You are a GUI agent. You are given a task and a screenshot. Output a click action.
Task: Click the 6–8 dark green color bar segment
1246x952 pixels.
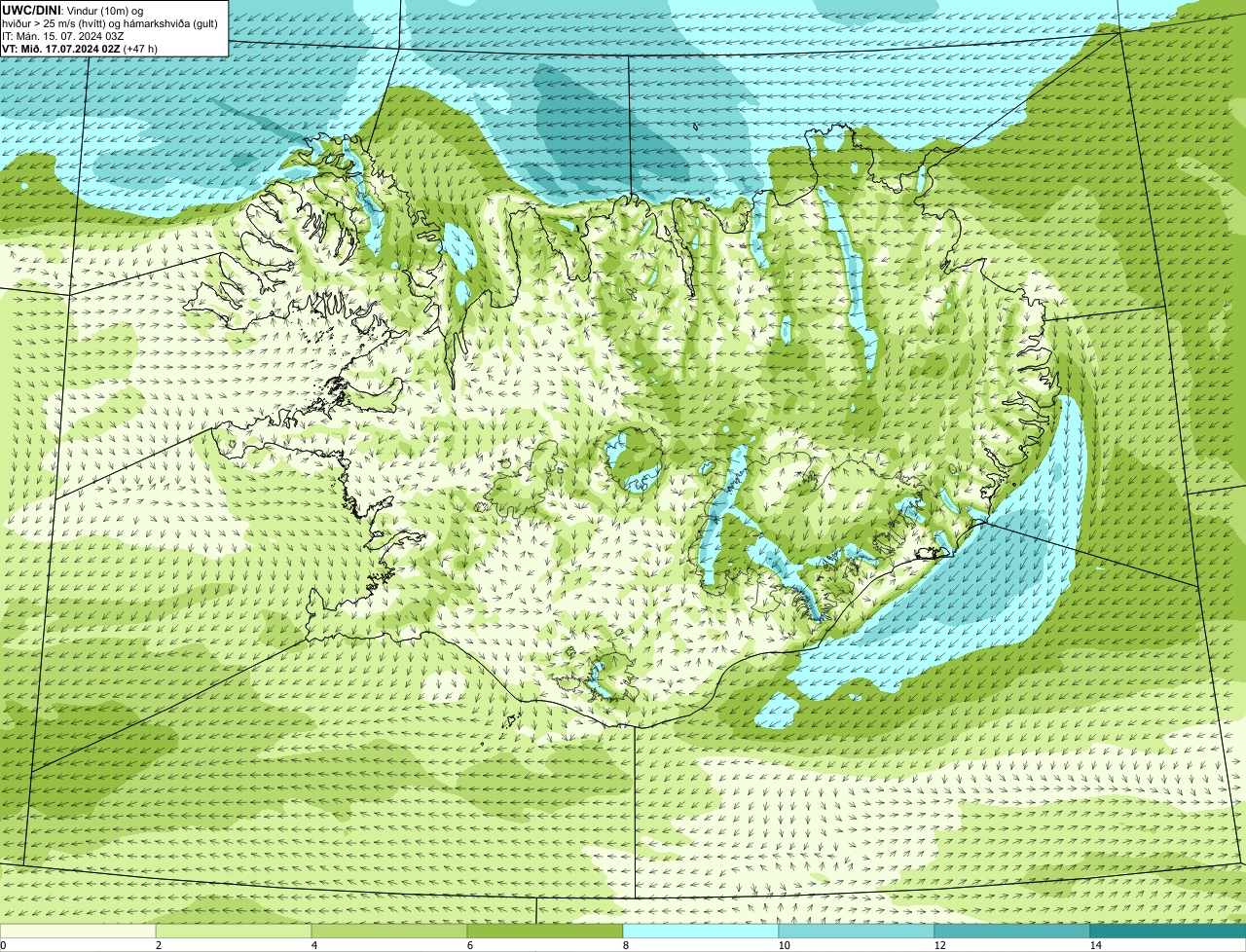click(x=545, y=931)
